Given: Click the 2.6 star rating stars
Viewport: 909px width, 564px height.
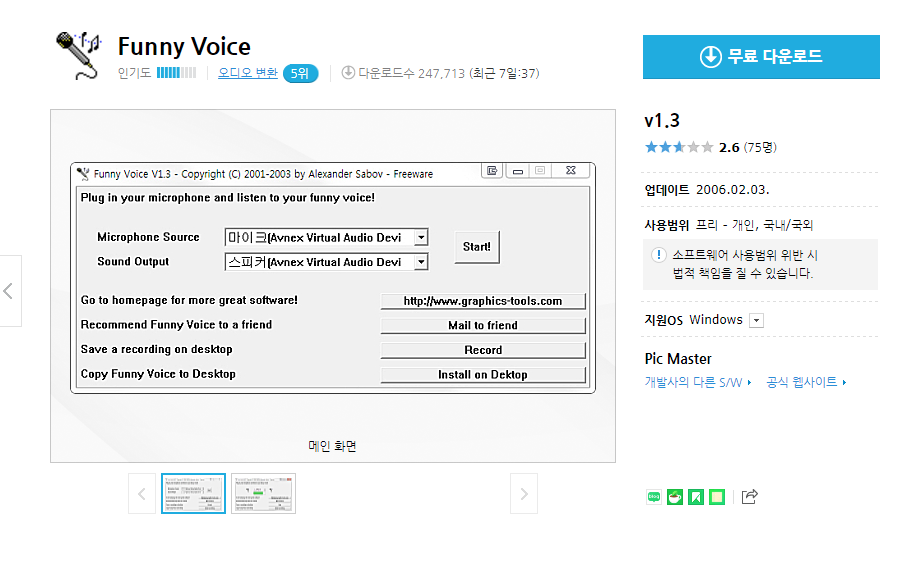Looking at the screenshot, I should tap(679, 147).
